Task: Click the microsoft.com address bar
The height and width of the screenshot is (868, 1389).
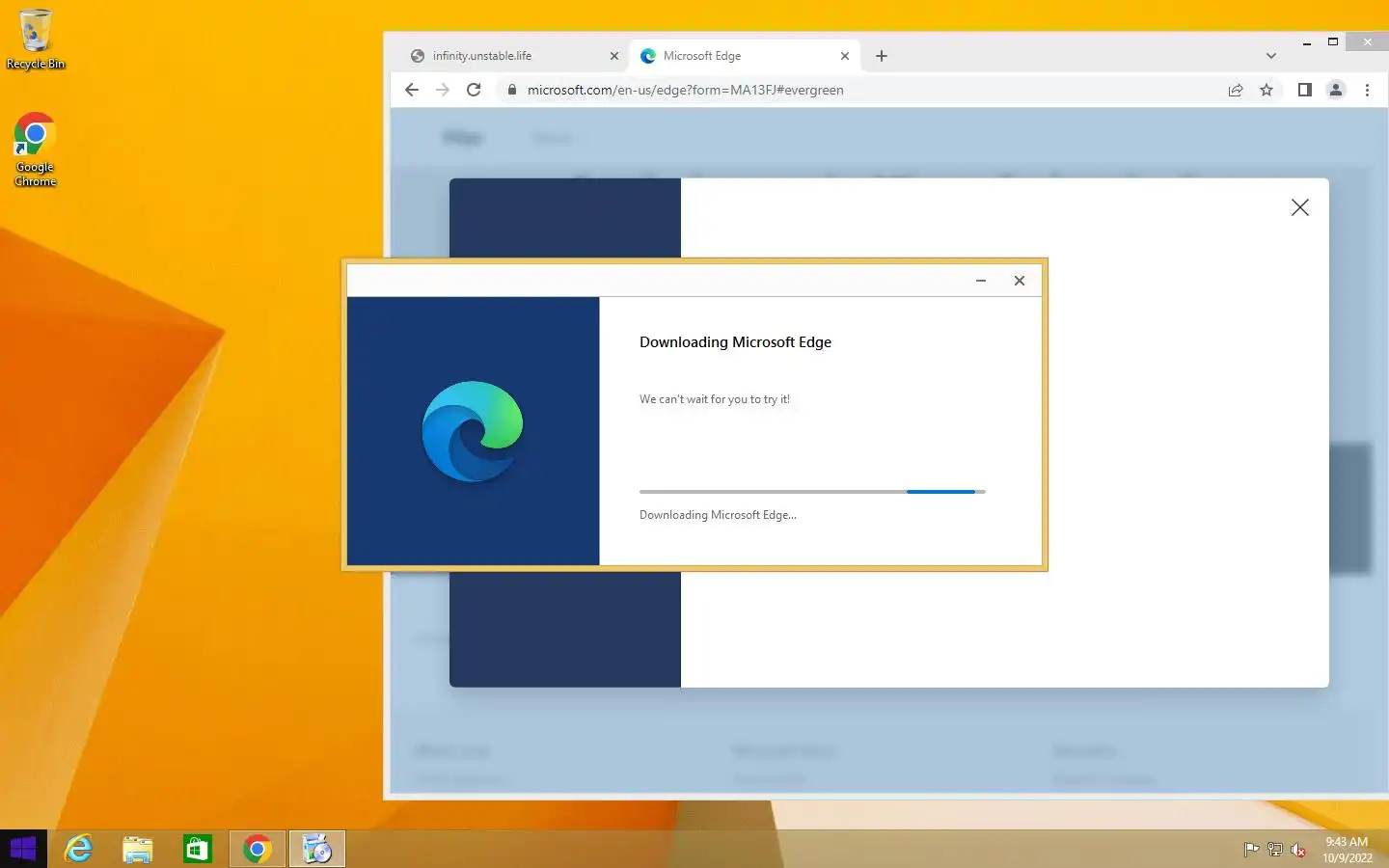Action: pos(685,90)
